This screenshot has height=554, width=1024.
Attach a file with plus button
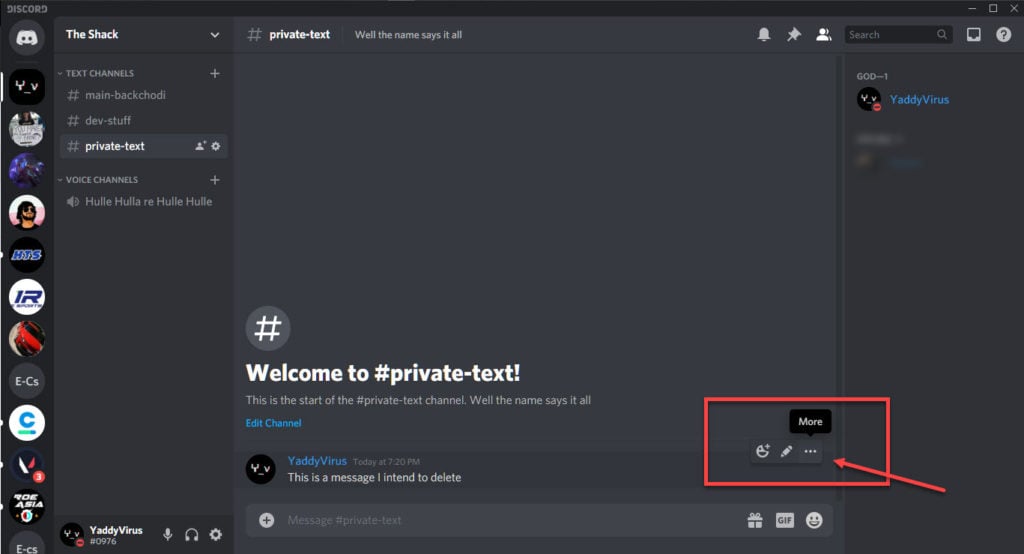tap(266, 520)
